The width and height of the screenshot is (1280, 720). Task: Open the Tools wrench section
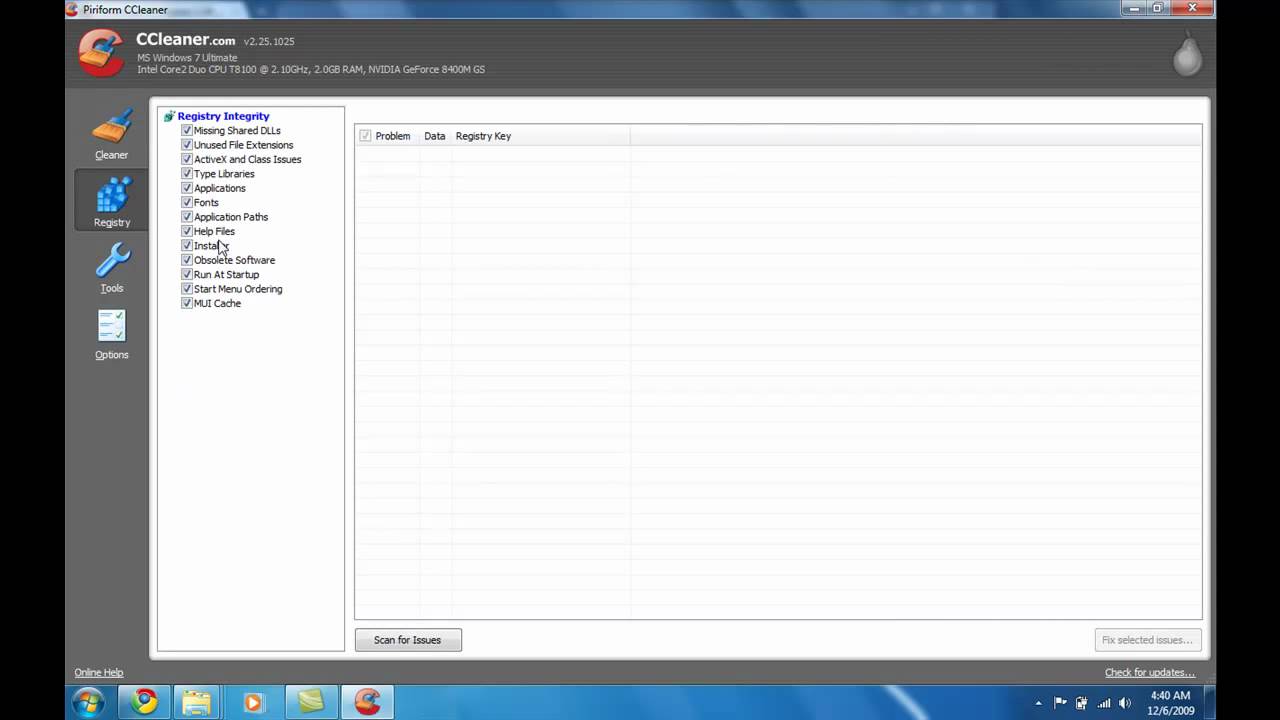[112, 268]
